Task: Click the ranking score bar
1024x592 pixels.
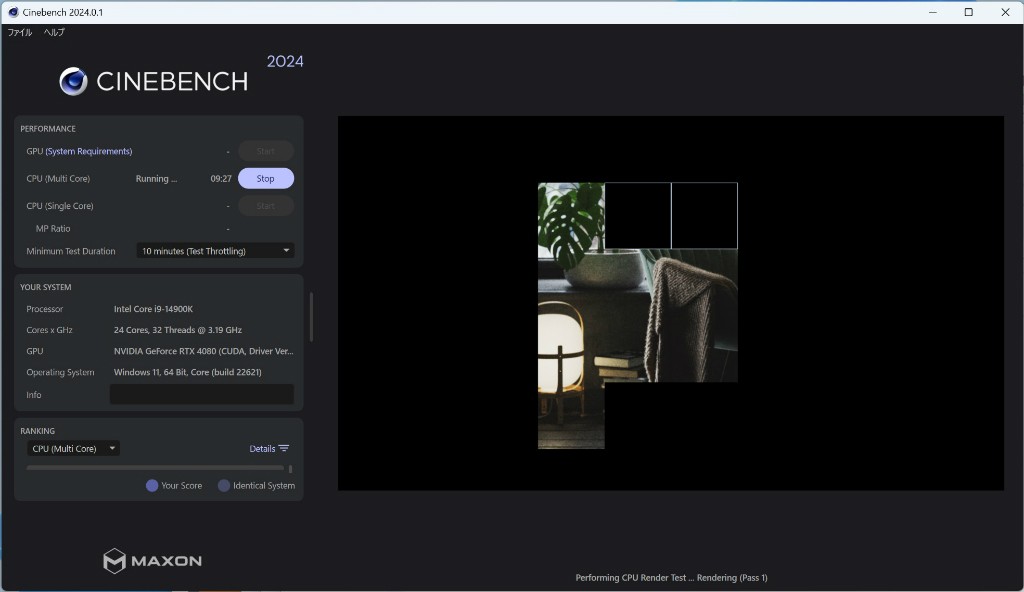Action: tap(155, 468)
